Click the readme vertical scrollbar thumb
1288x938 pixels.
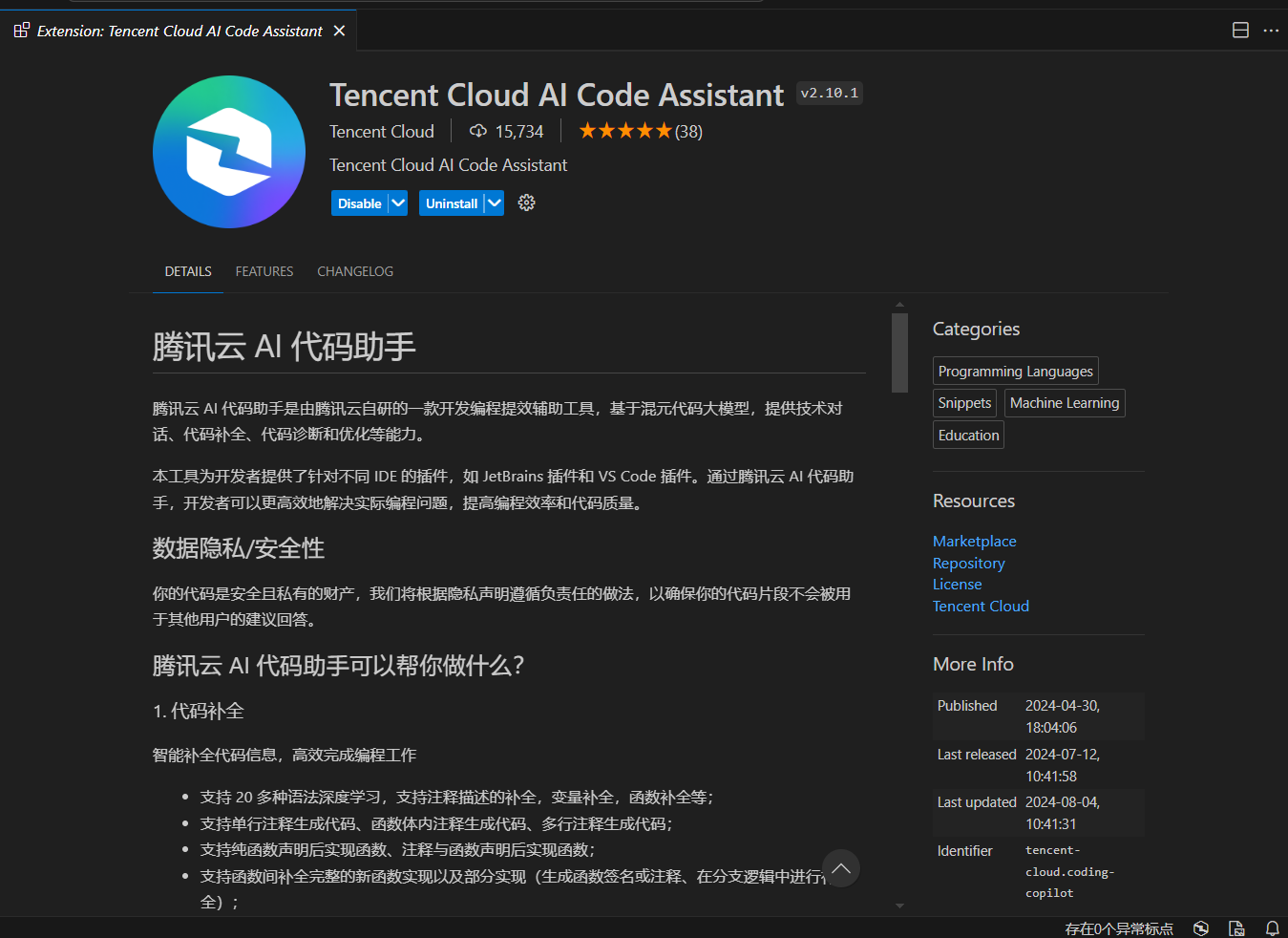point(899,352)
